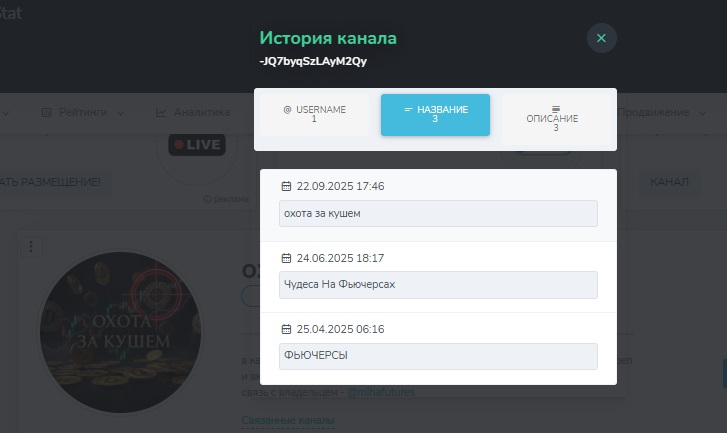Select the НАЗВАНИЕ history tab

pyautogui.click(x=435, y=115)
